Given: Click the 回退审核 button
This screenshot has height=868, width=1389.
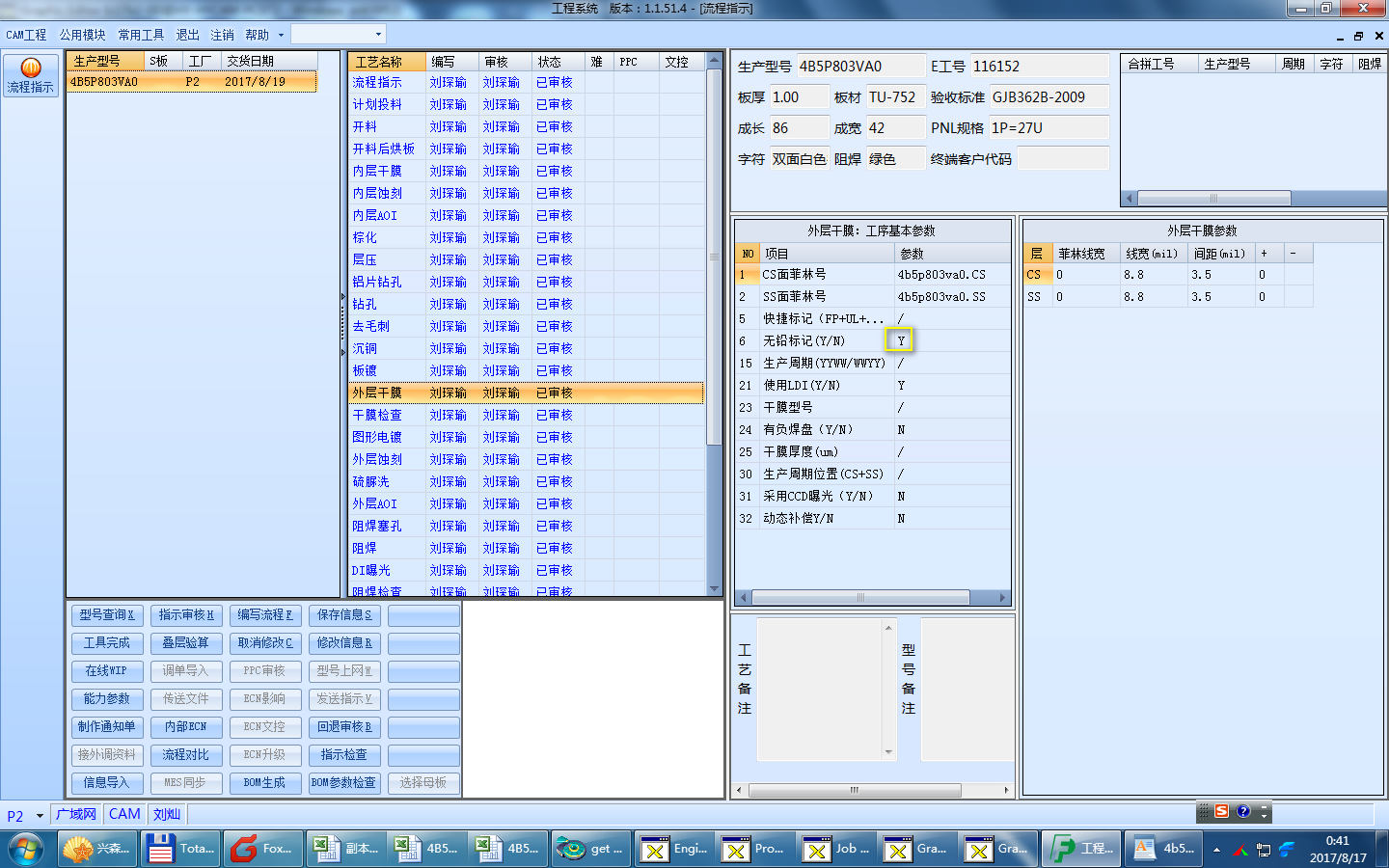Looking at the screenshot, I should click(344, 727).
